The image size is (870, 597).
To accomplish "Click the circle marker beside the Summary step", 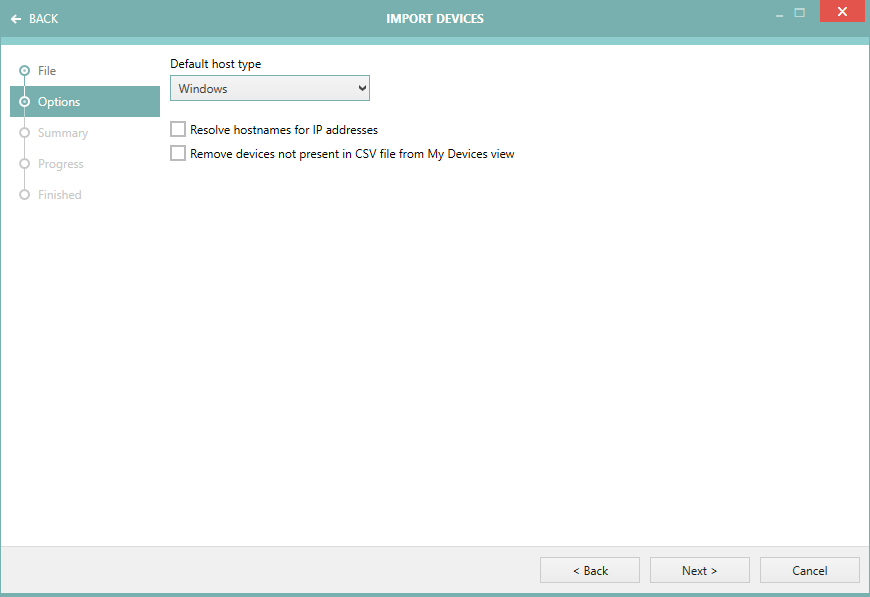I will pos(24,133).
